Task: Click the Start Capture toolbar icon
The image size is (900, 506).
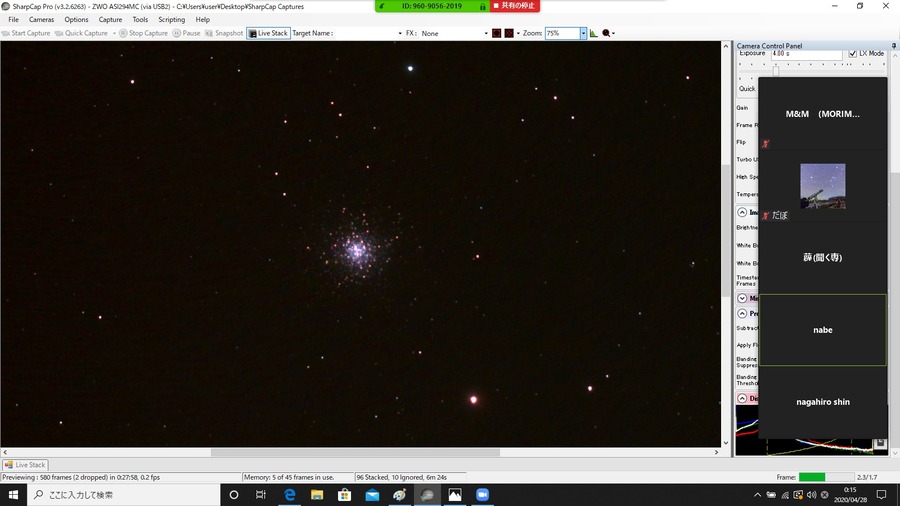Action: coord(6,33)
